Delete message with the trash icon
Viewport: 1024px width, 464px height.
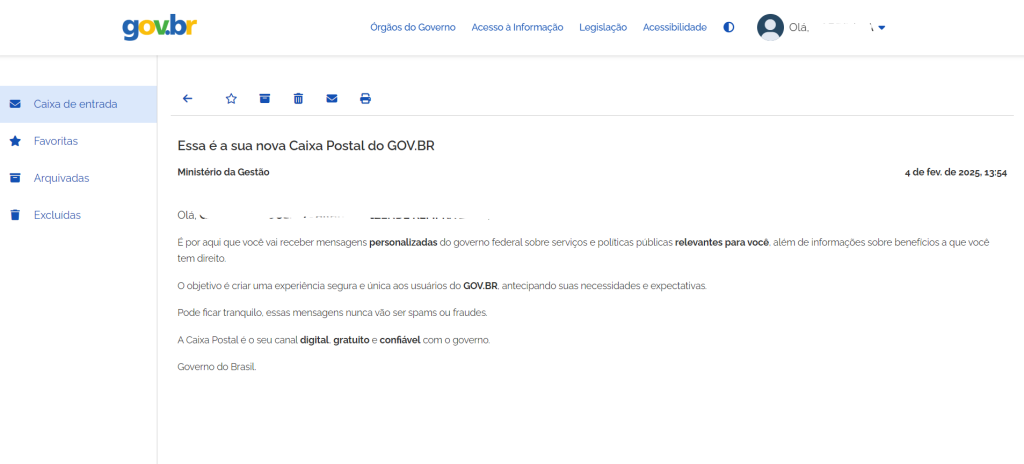(298, 99)
